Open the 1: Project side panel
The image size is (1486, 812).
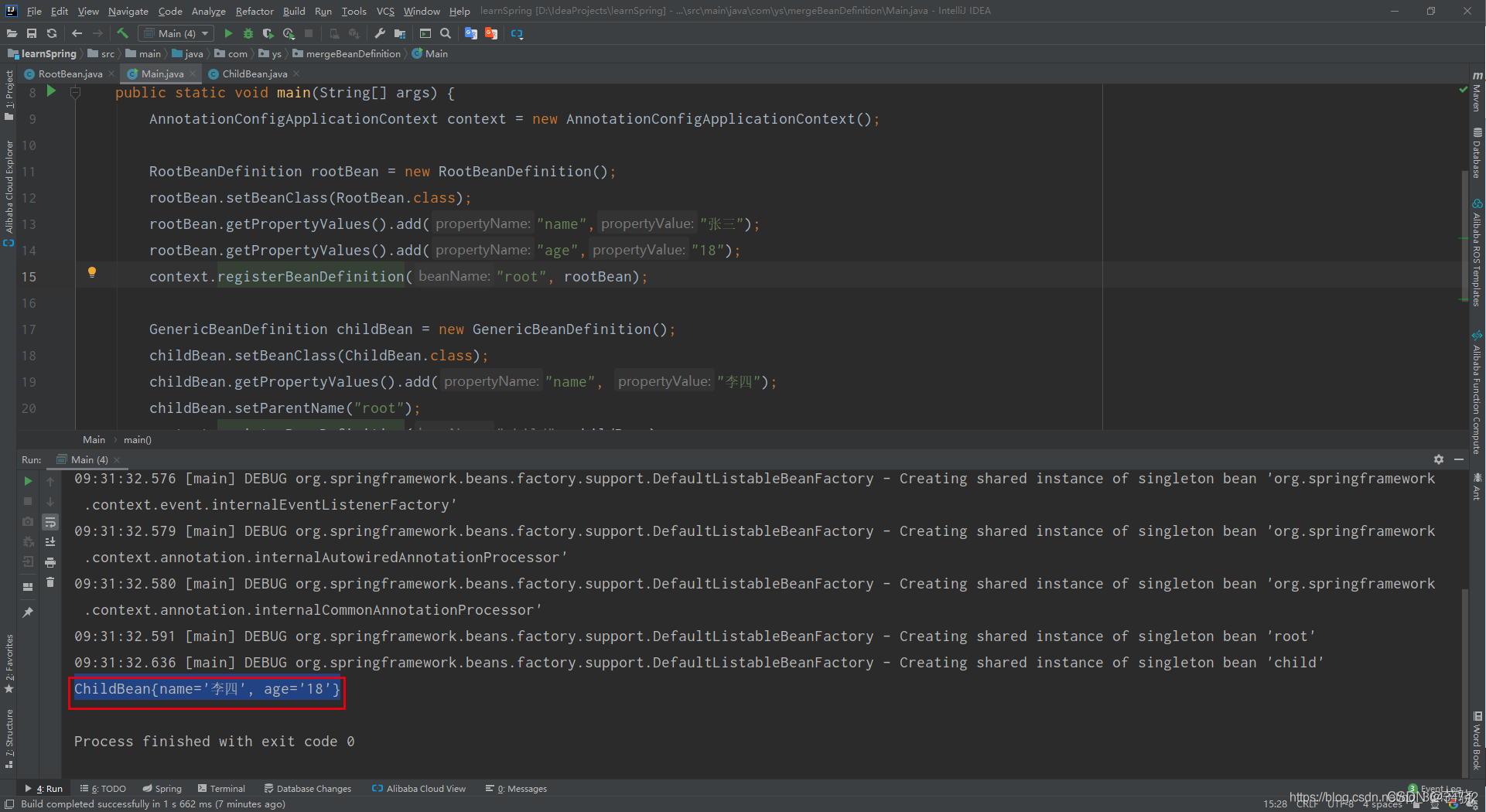click(9, 95)
